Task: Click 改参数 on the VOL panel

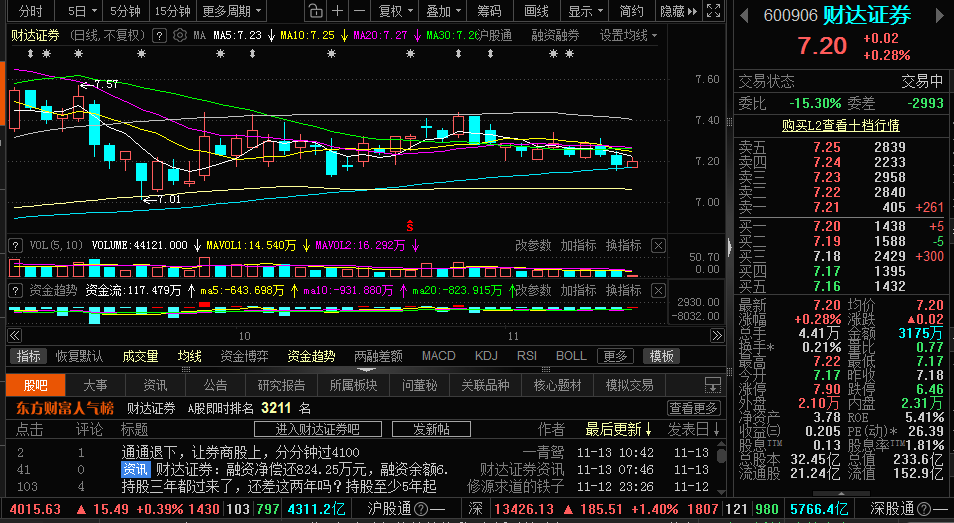Action: pyautogui.click(x=533, y=246)
